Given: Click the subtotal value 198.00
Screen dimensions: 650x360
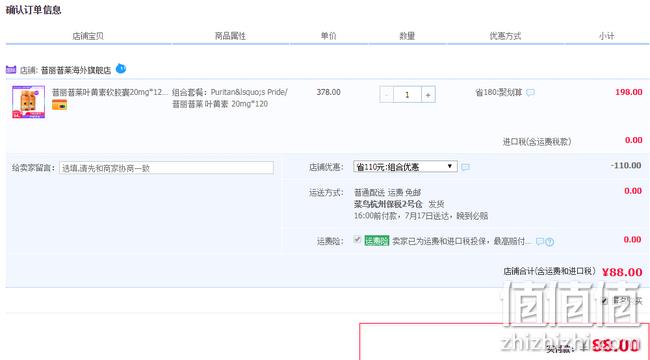Looking at the screenshot, I should (x=628, y=92).
